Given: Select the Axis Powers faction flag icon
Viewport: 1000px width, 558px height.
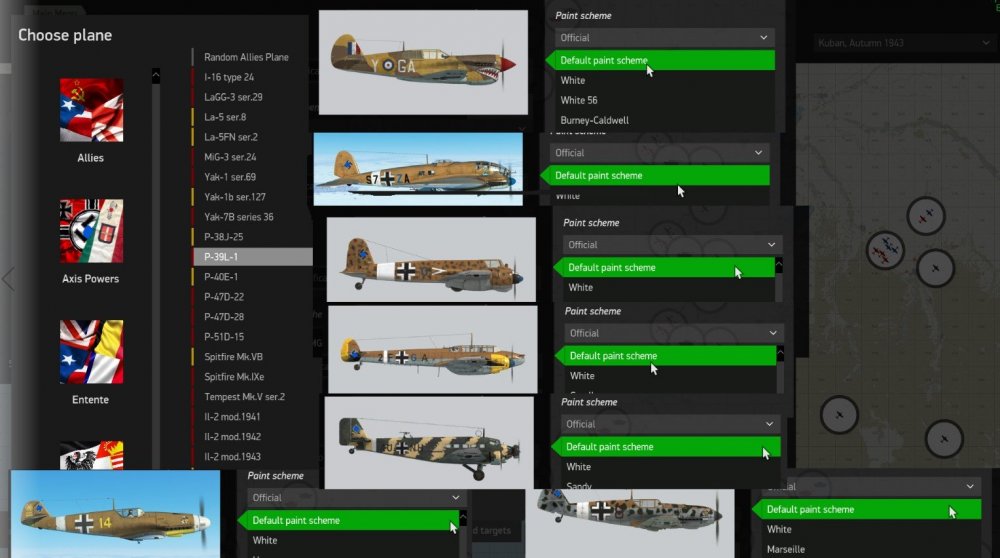Looking at the screenshot, I should [91, 231].
